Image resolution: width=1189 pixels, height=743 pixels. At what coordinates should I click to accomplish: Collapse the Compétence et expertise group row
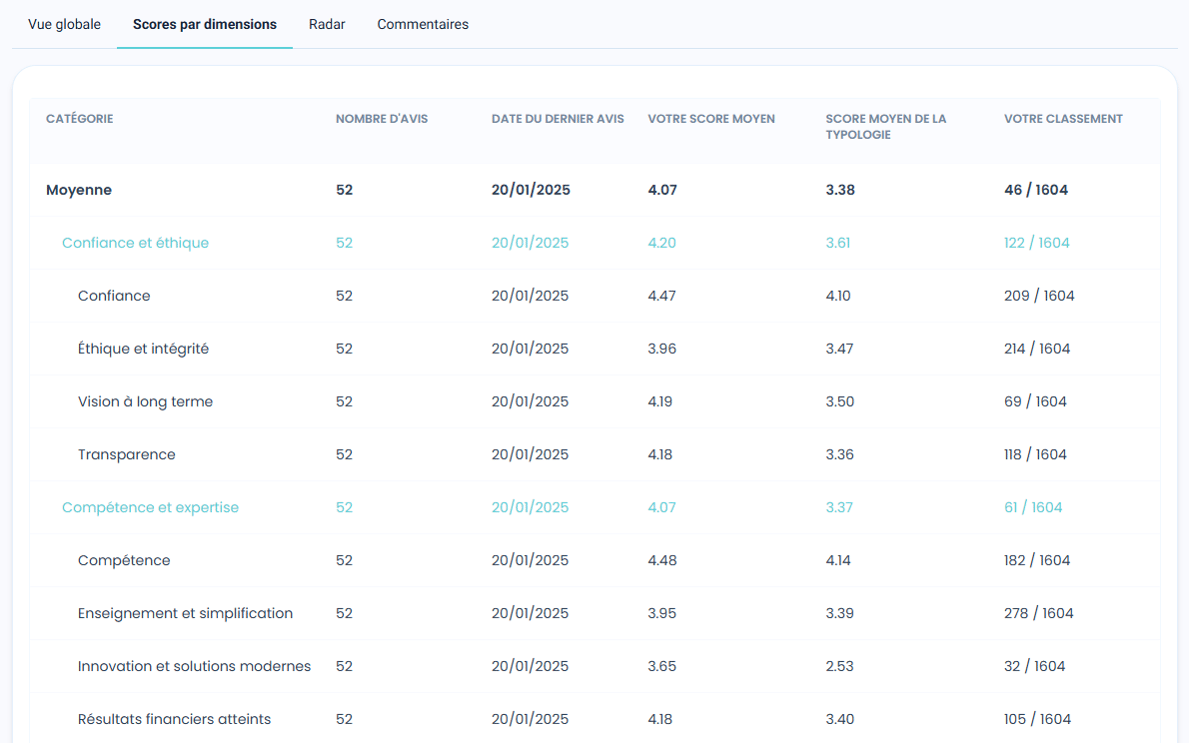[x=150, y=508]
